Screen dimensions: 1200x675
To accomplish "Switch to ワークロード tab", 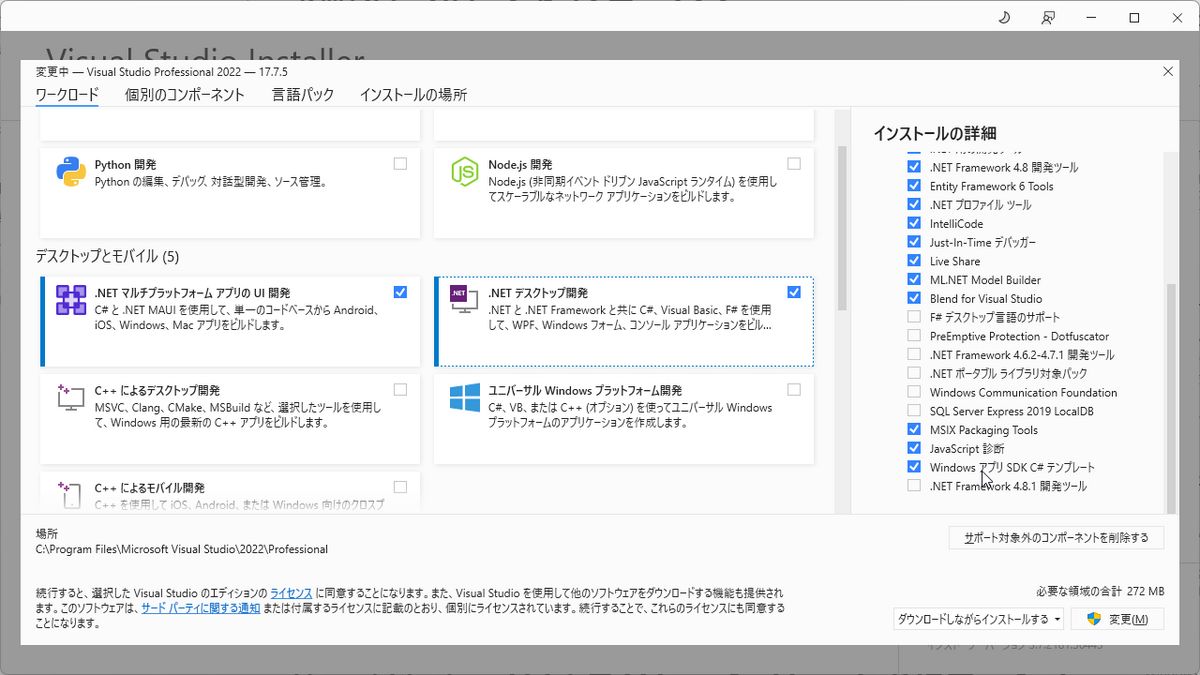I will click(67, 95).
